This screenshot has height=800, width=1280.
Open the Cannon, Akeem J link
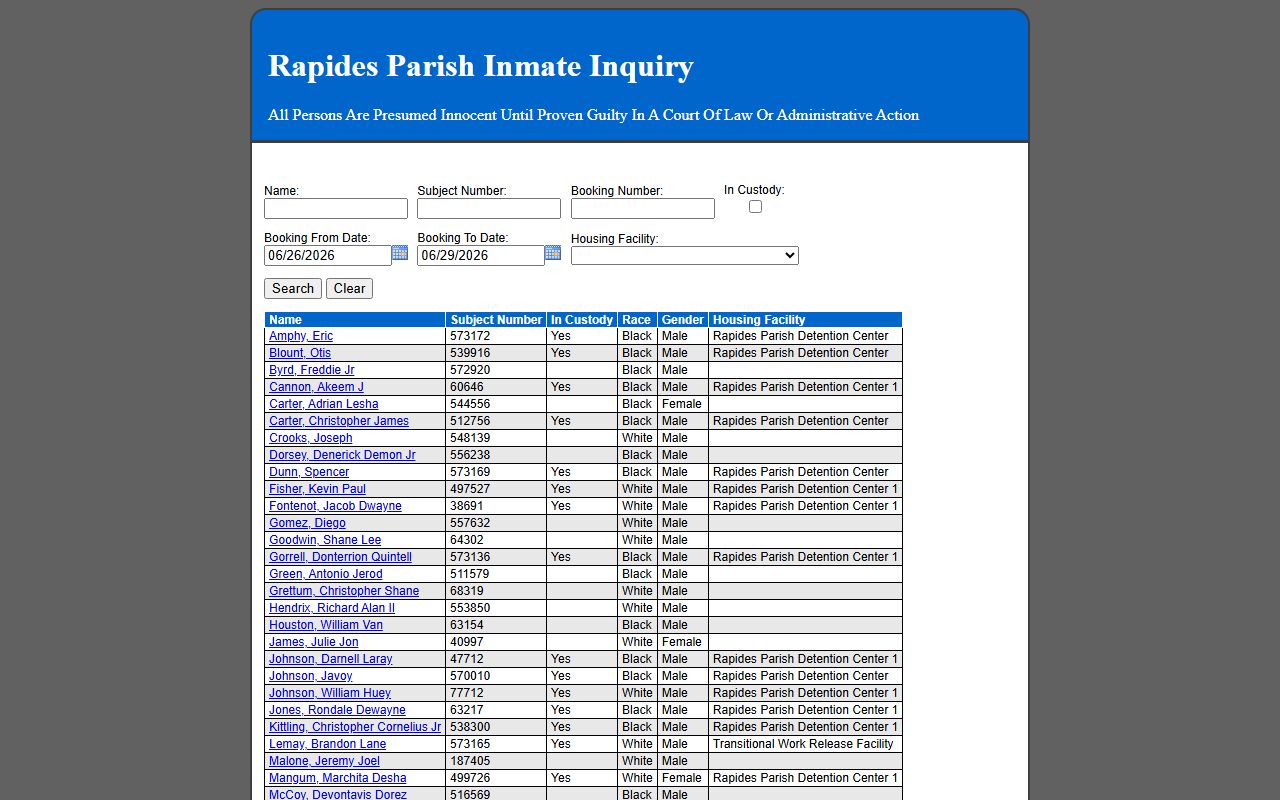click(316, 387)
